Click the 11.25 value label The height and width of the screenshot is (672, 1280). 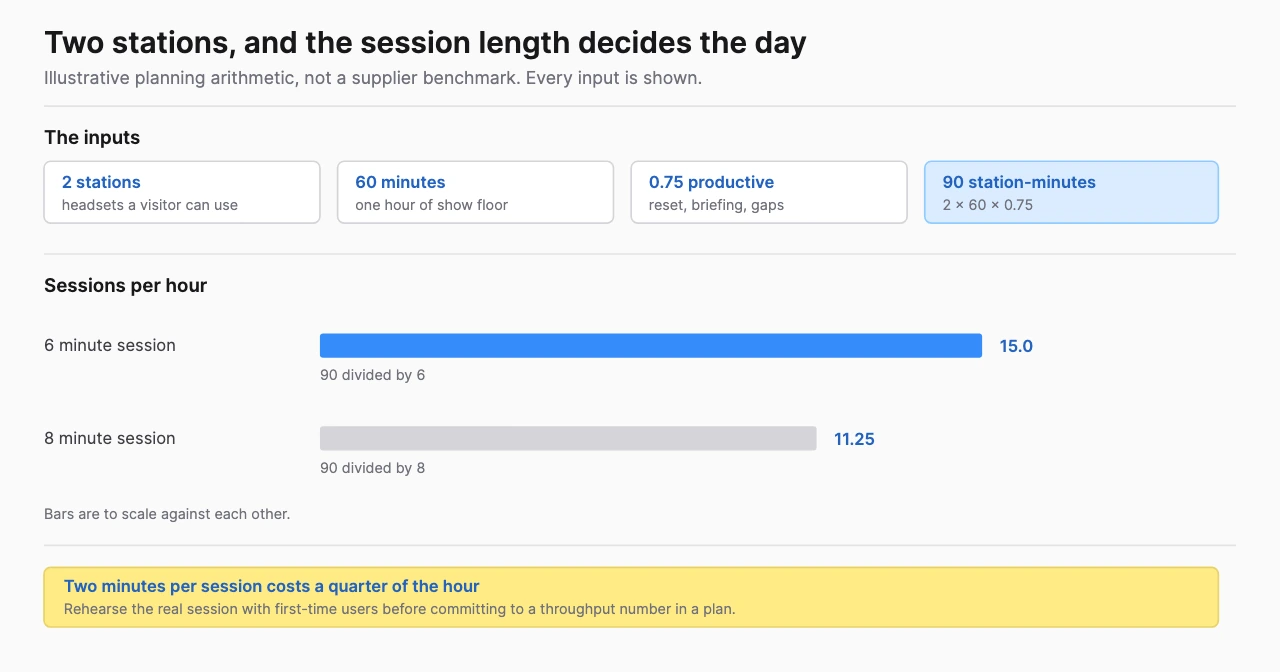[854, 439]
